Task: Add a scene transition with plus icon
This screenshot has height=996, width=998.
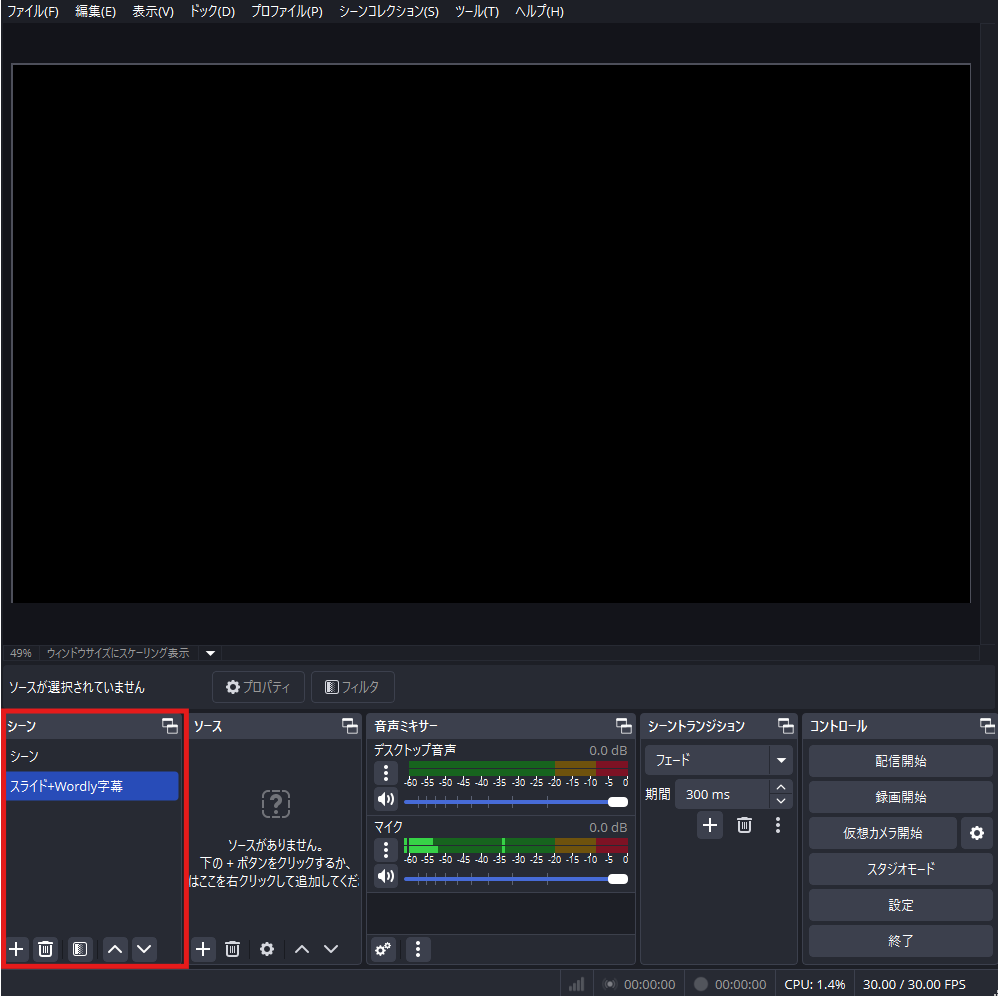Action: coord(710,825)
